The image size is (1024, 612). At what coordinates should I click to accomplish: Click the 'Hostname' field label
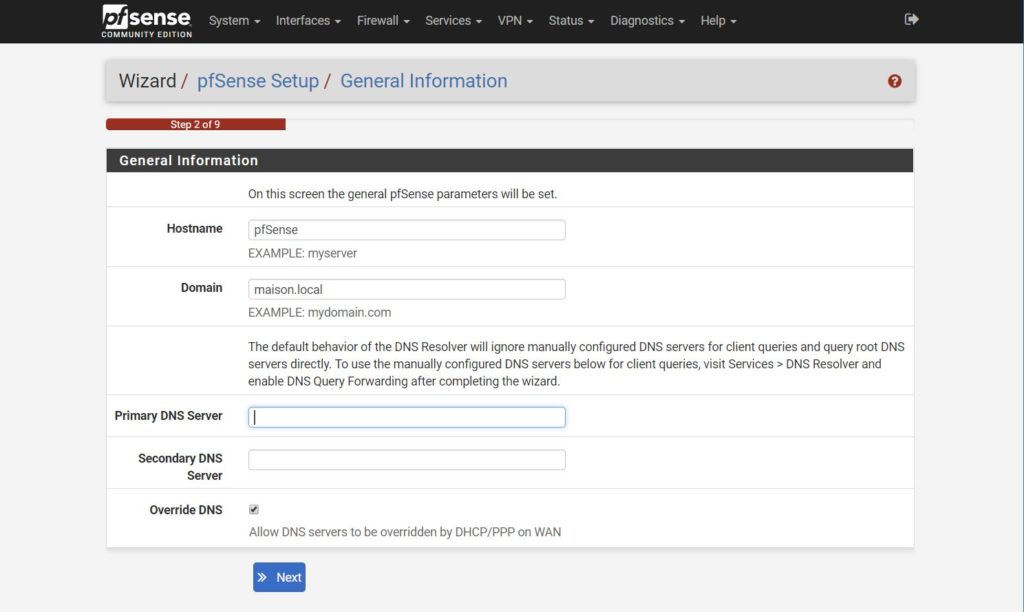click(195, 229)
